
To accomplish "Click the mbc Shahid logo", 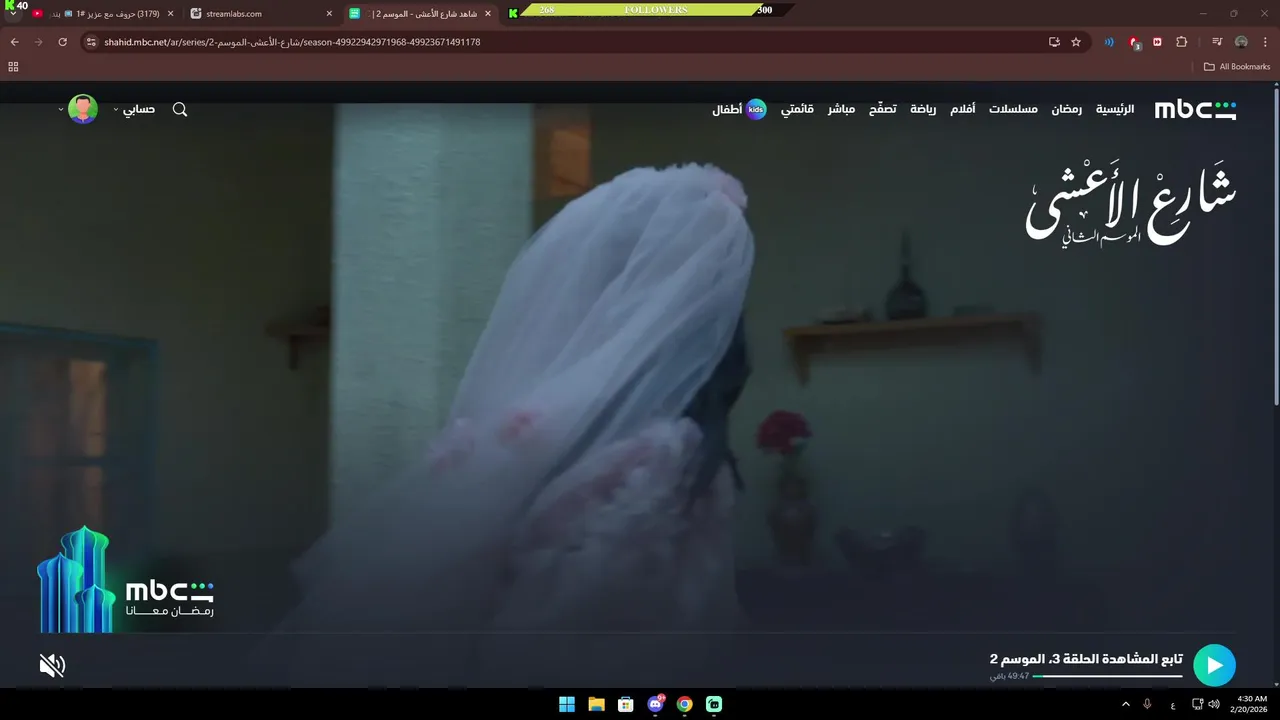I will [x=1195, y=109].
